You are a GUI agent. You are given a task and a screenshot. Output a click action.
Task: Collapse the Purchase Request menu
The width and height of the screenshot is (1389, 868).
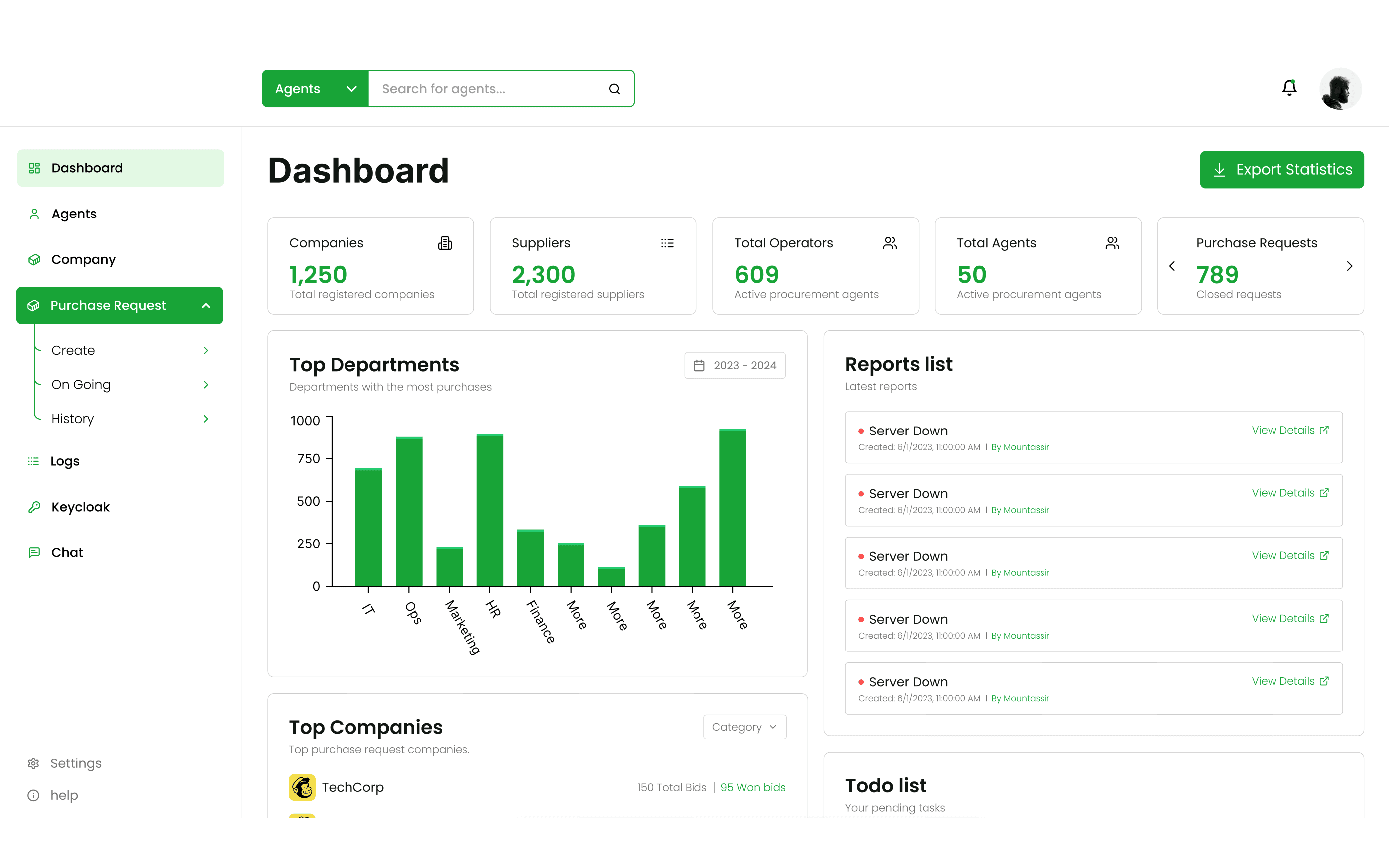[x=206, y=306]
